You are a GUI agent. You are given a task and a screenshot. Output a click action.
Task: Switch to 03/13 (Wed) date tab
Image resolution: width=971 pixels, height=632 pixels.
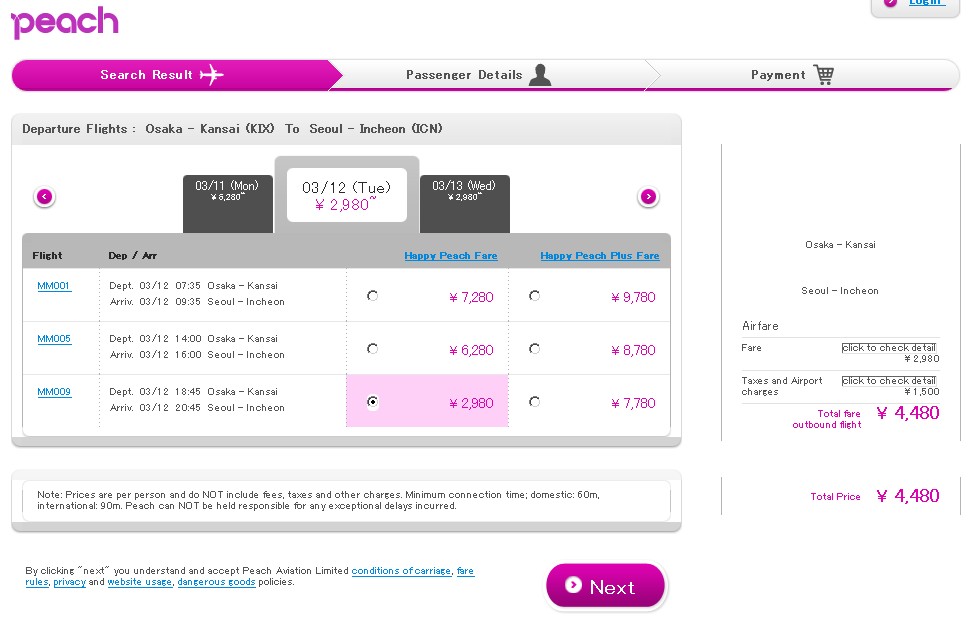[464, 192]
